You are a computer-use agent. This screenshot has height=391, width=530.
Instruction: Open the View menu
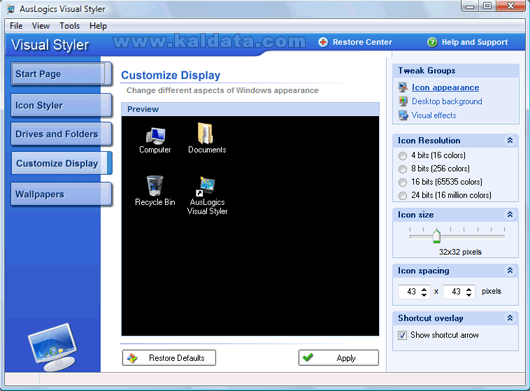click(x=41, y=26)
